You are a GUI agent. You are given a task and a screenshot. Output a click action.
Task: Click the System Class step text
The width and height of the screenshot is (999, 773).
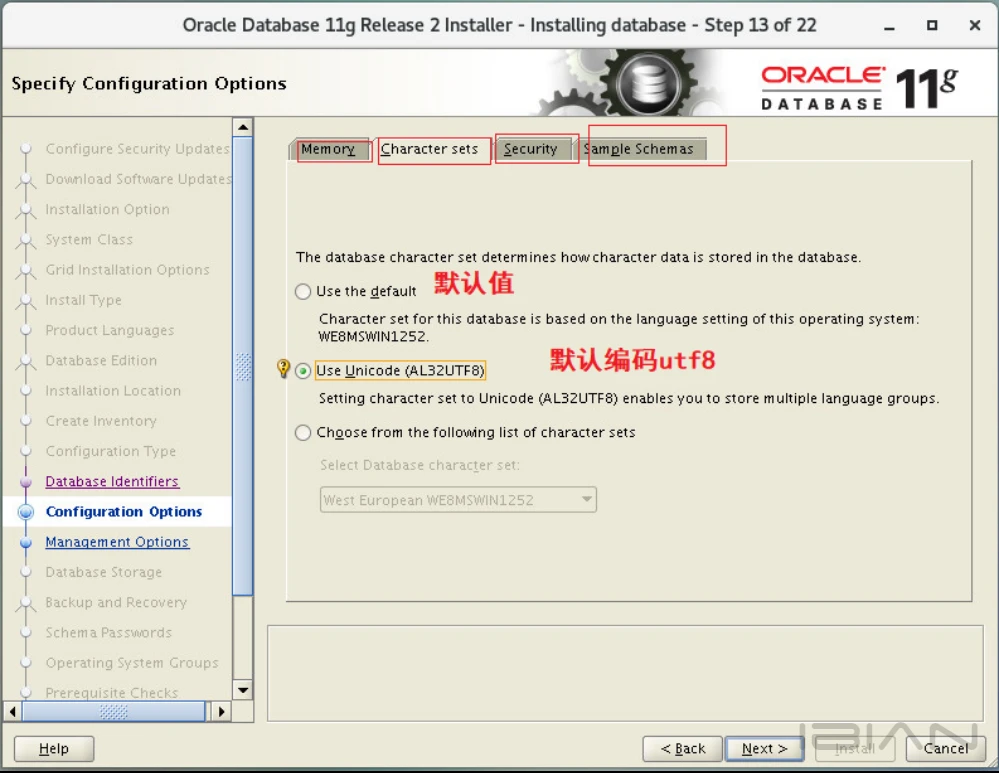click(x=89, y=240)
